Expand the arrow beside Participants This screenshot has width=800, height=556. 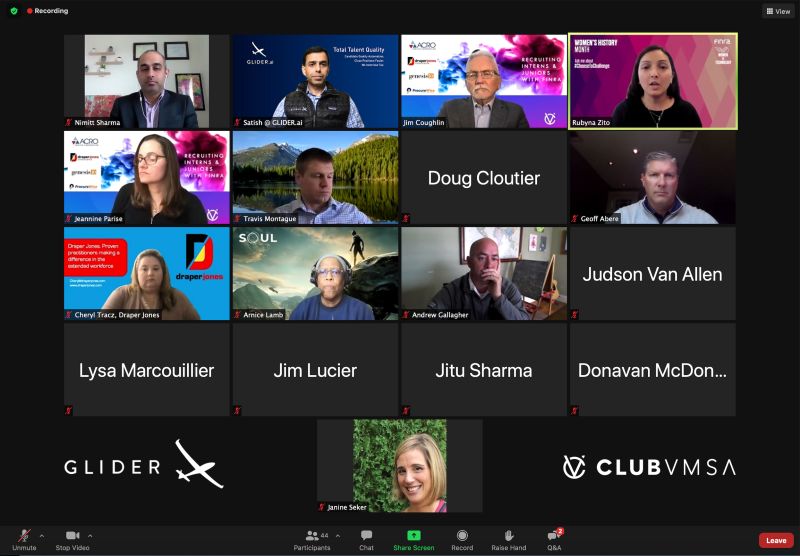click(x=338, y=536)
